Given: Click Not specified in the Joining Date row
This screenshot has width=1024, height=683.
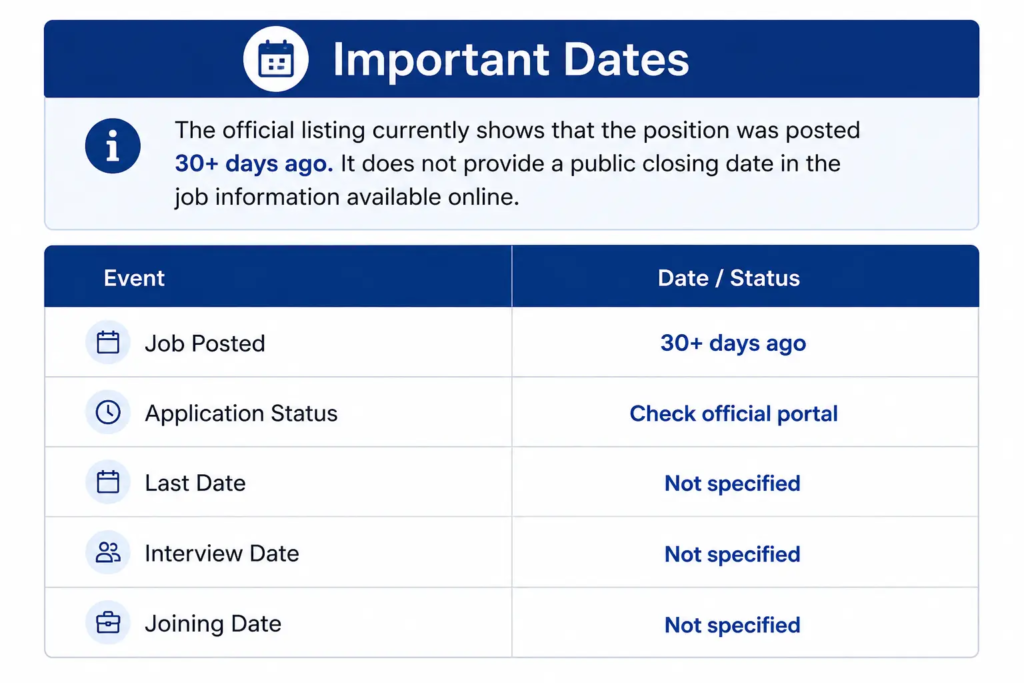Looking at the screenshot, I should [732, 625].
